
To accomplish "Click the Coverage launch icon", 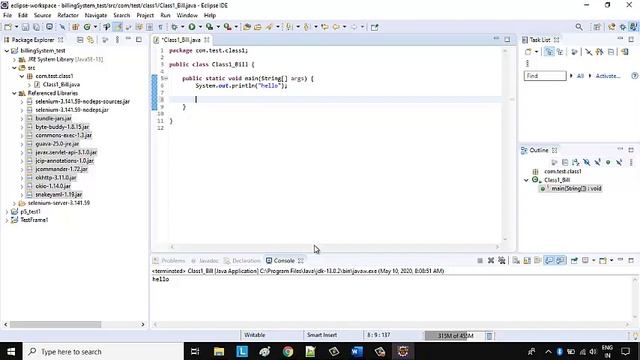I will [x=209, y=27].
